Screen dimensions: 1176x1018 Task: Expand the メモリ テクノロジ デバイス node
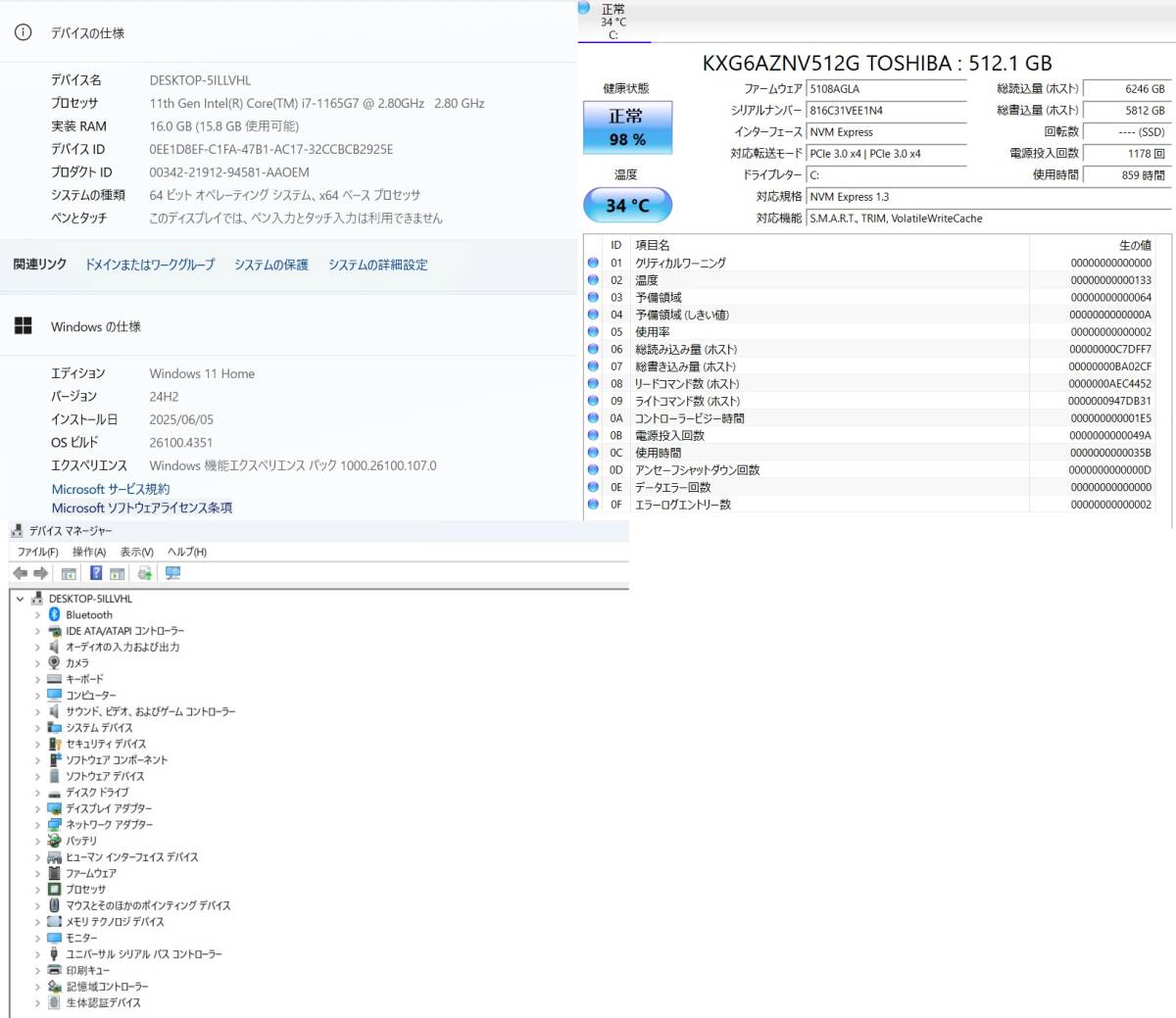tap(37, 922)
